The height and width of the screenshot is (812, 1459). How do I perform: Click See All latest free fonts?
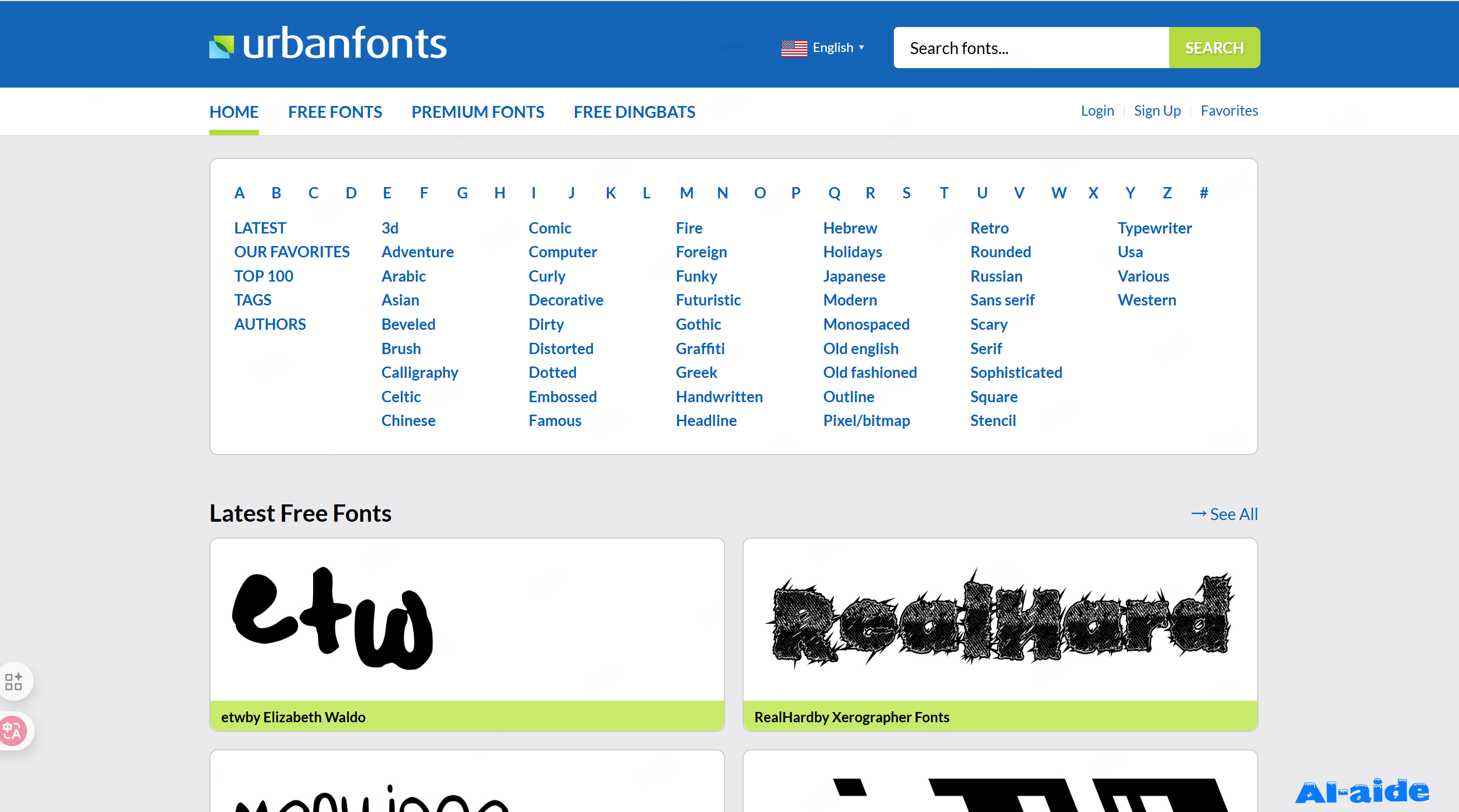(1224, 514)
